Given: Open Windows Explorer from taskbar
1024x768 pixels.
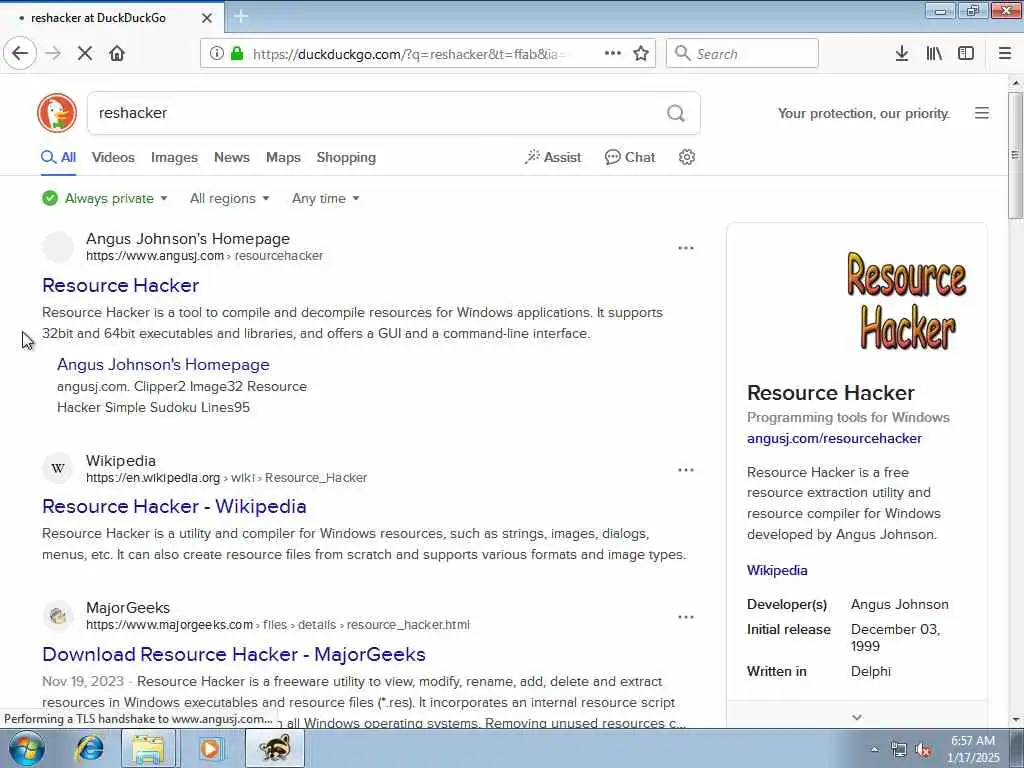Looking at the screenshot, I should 149,748.
